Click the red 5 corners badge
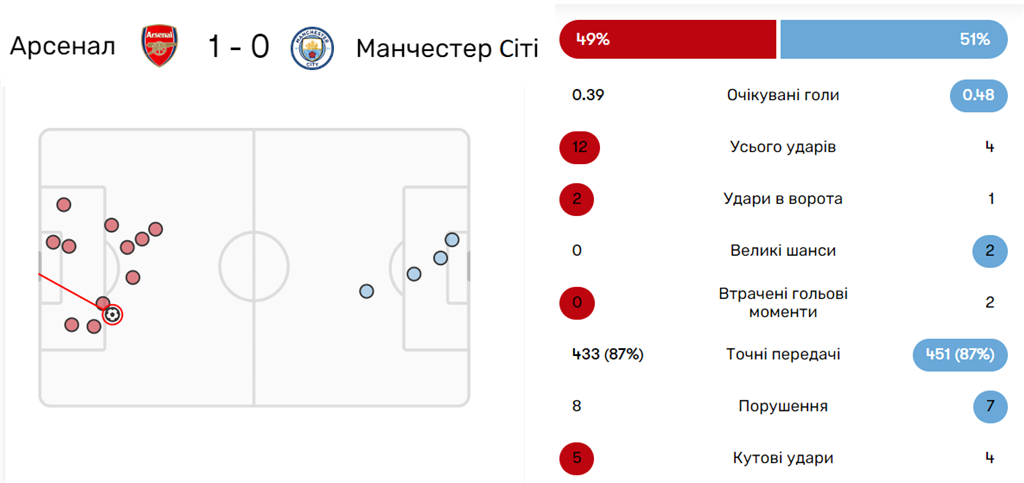 (x=577, y=458)
